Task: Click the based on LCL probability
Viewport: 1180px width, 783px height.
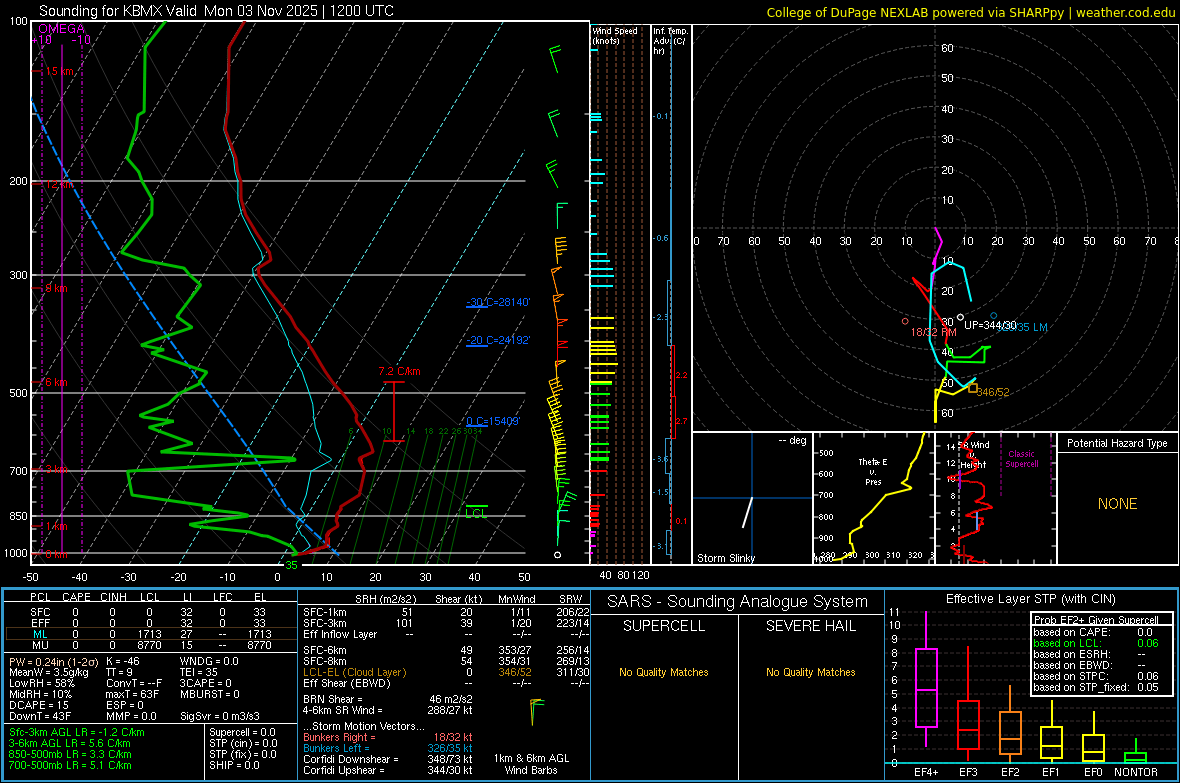Action: [1096, 643]
